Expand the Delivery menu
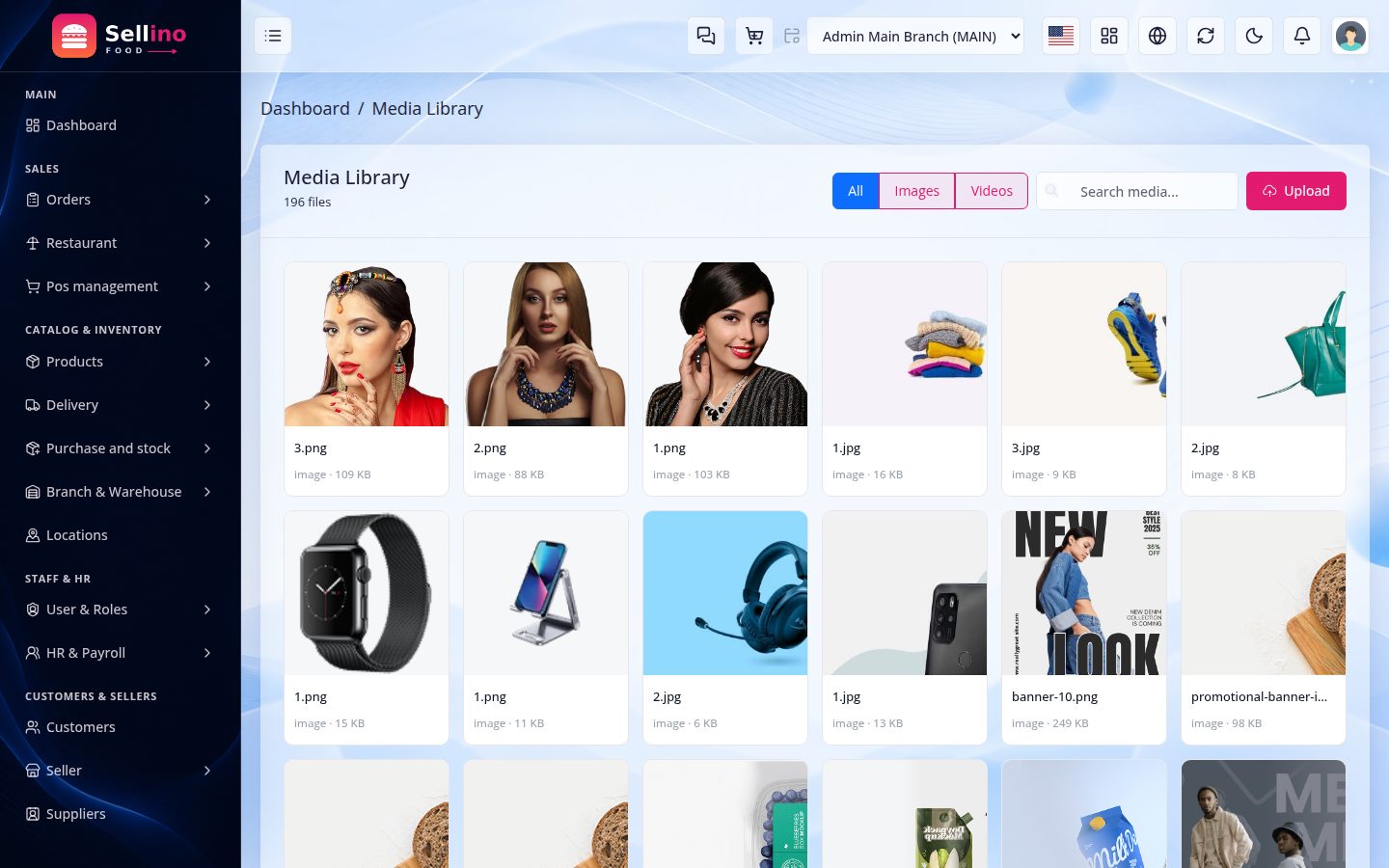 coord(121,405)
